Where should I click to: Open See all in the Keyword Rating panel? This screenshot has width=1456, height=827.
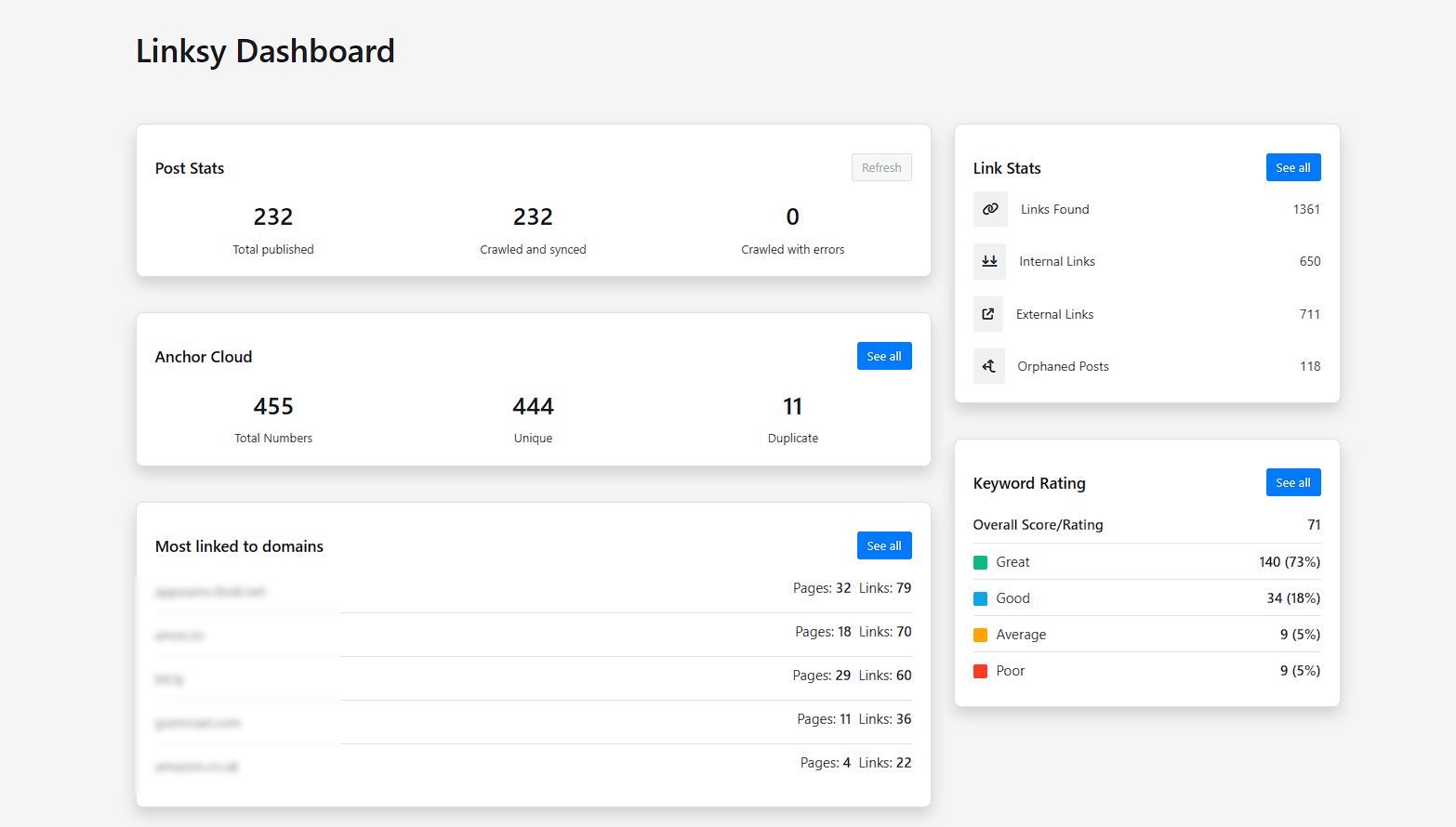tap(1293, 482)
